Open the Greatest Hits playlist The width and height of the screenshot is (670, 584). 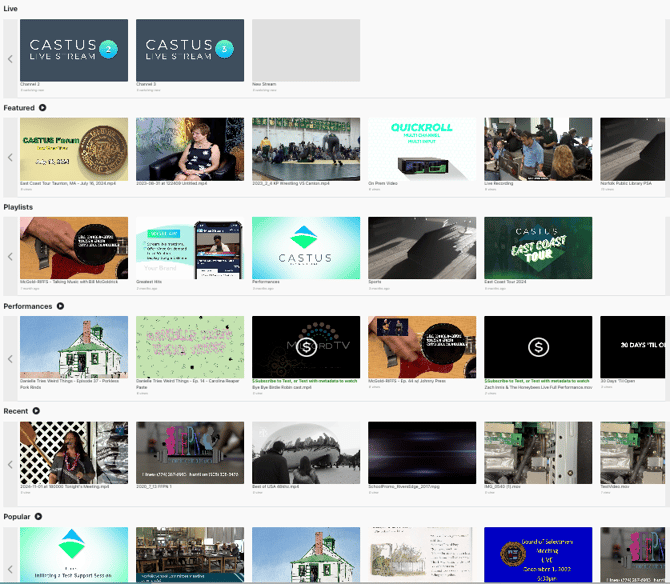[x=190, y=248]
